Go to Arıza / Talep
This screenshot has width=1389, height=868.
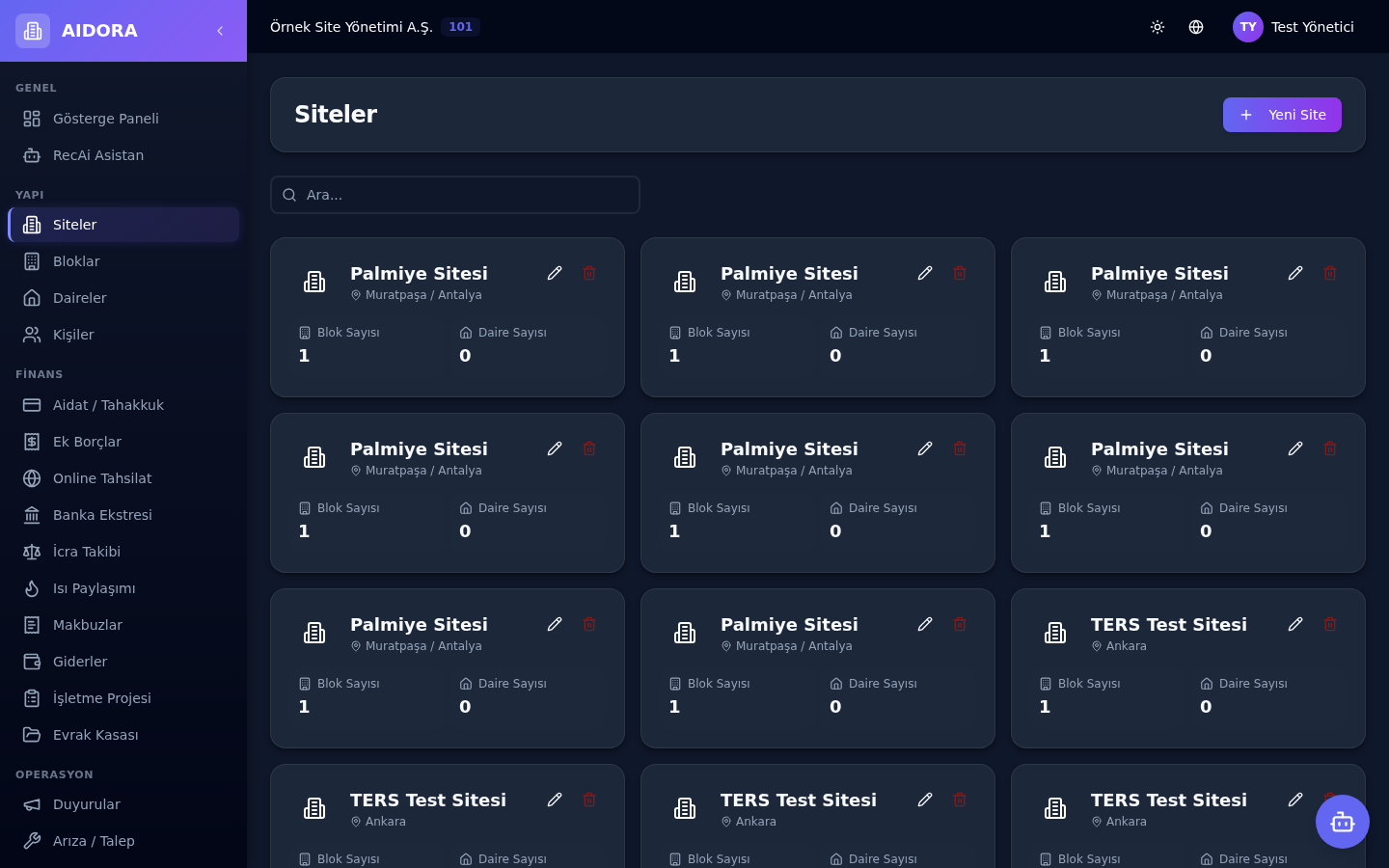tap(123, 841)
